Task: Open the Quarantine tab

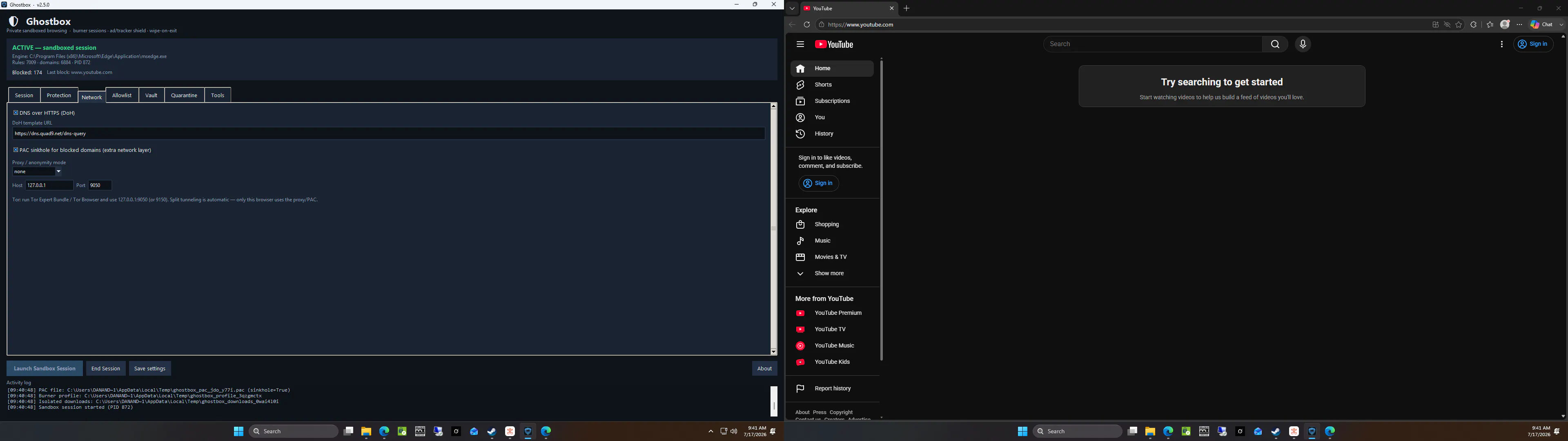Action: click(x=184, y=95)
